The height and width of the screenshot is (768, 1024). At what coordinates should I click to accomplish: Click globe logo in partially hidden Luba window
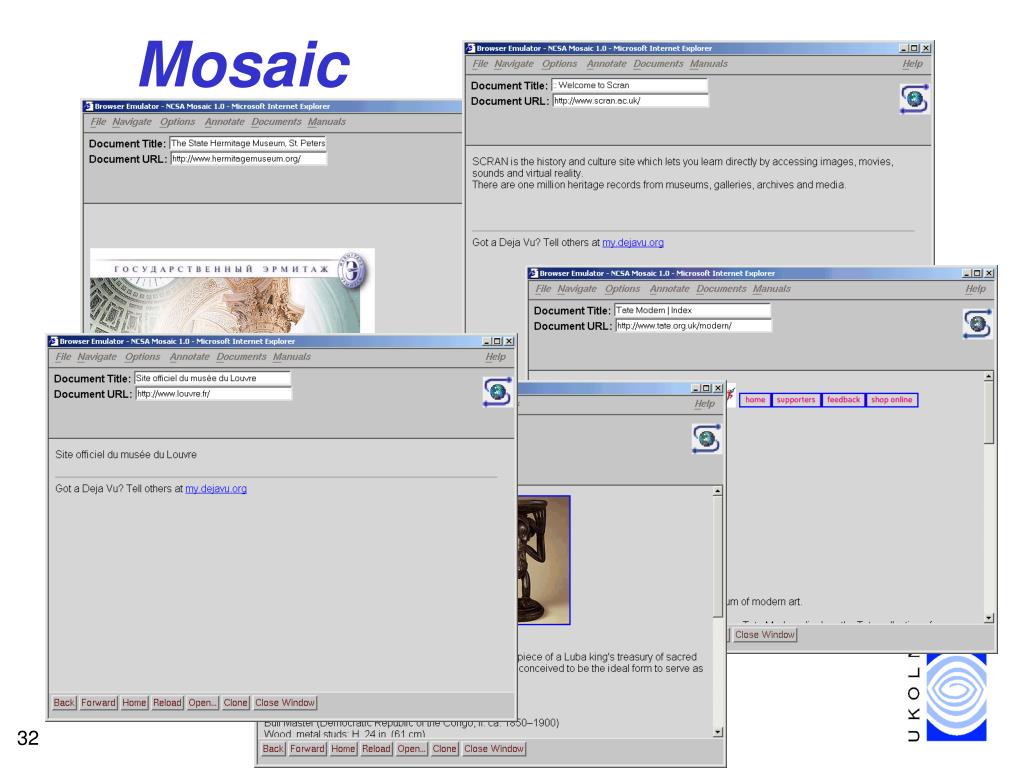(706, 438)
